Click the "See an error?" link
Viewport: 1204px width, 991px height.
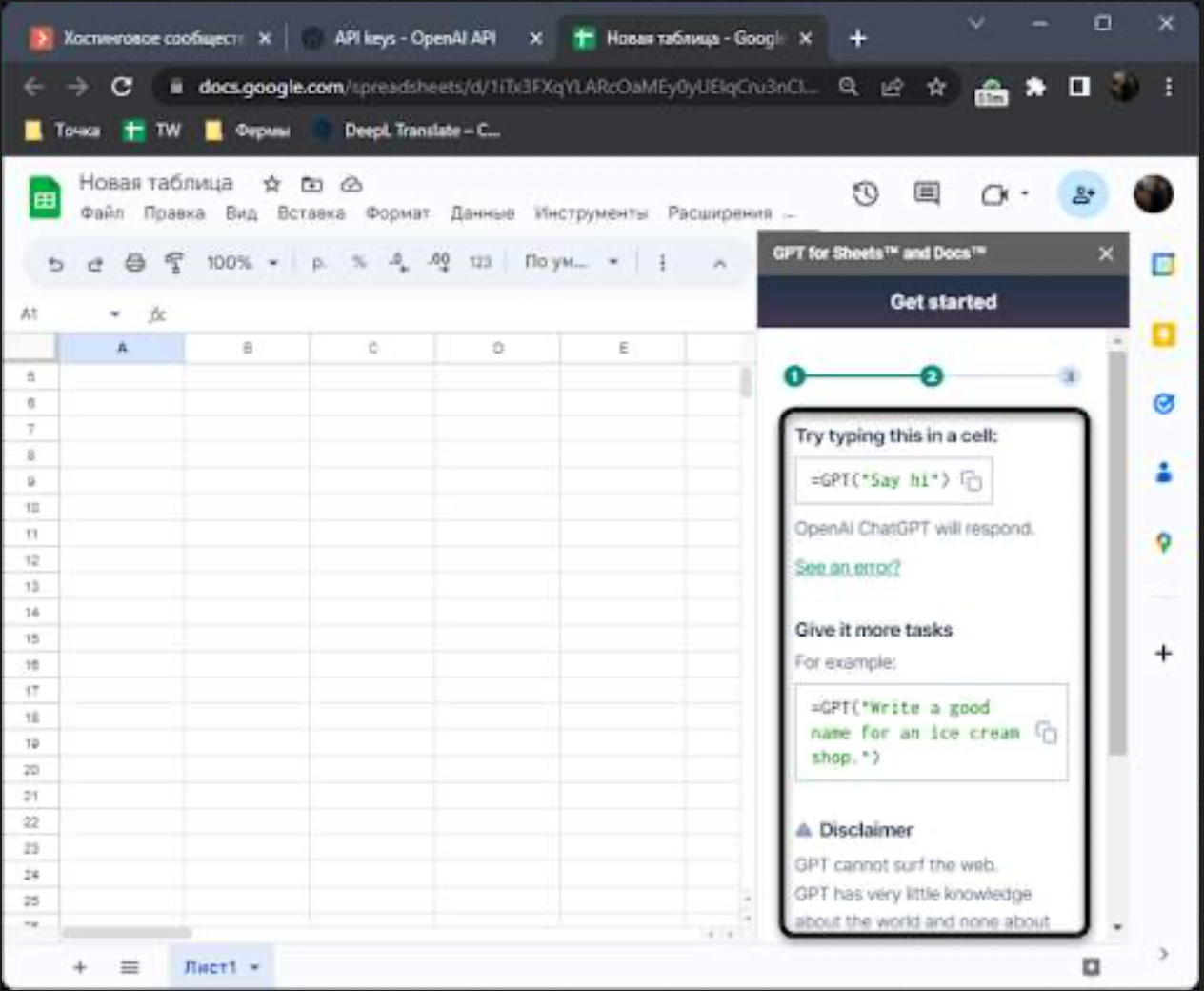tap(847, 567)
